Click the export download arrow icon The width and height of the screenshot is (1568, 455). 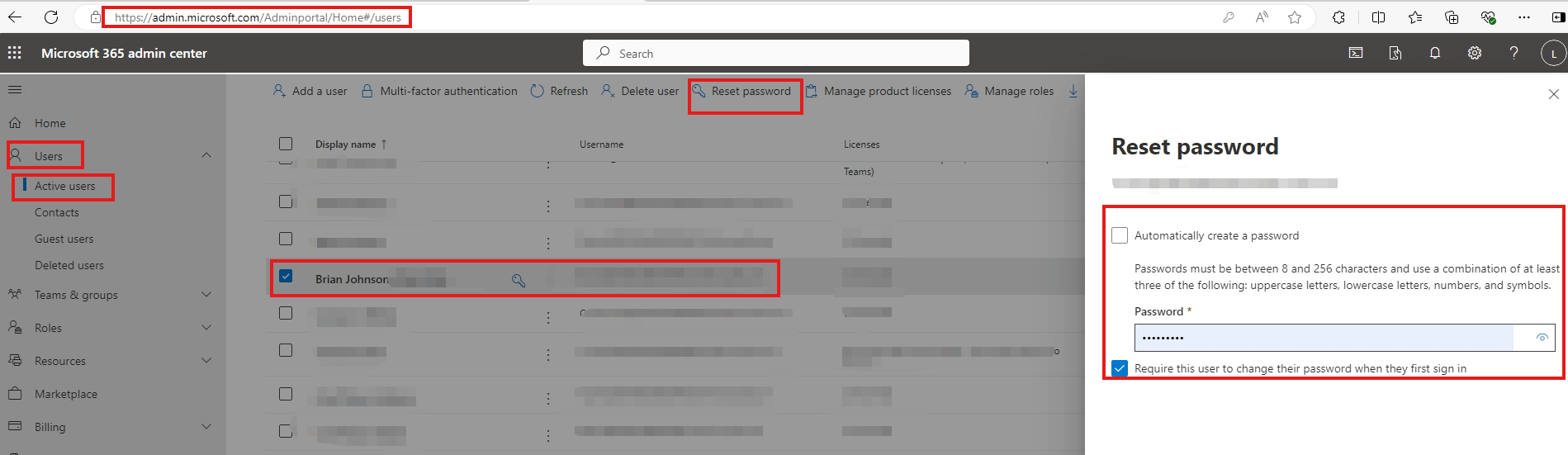(x=1073, y=91)
